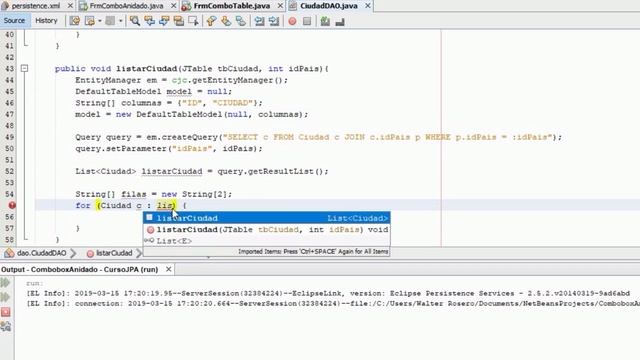Click the red Stop icon in Output
This screenshot has height=360, width=640.
[x=6, y=312]
